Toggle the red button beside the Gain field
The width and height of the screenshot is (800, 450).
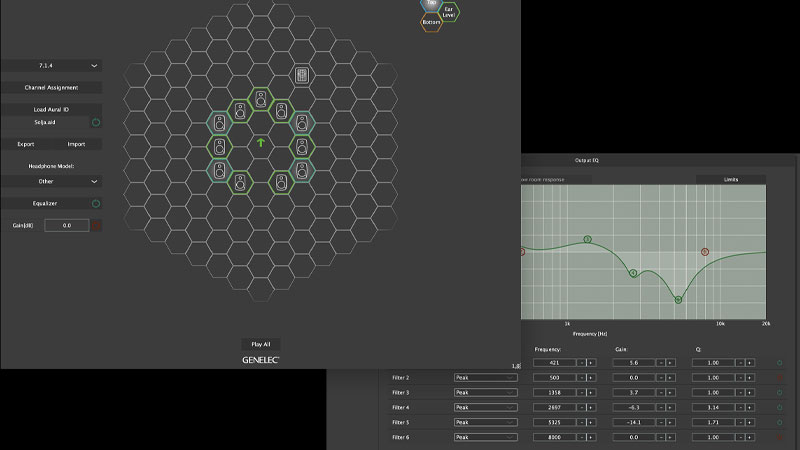point(96,226)
